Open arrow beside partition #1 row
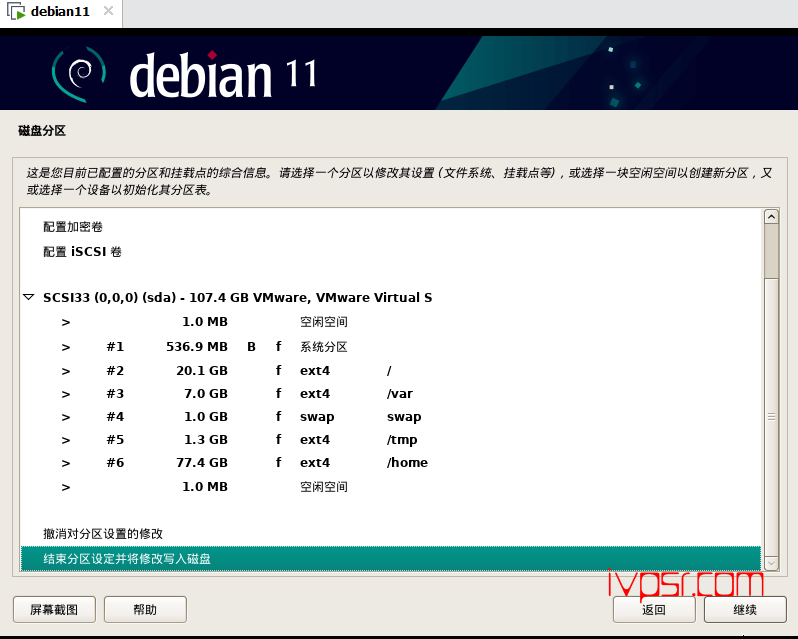 tap(66, 347)
